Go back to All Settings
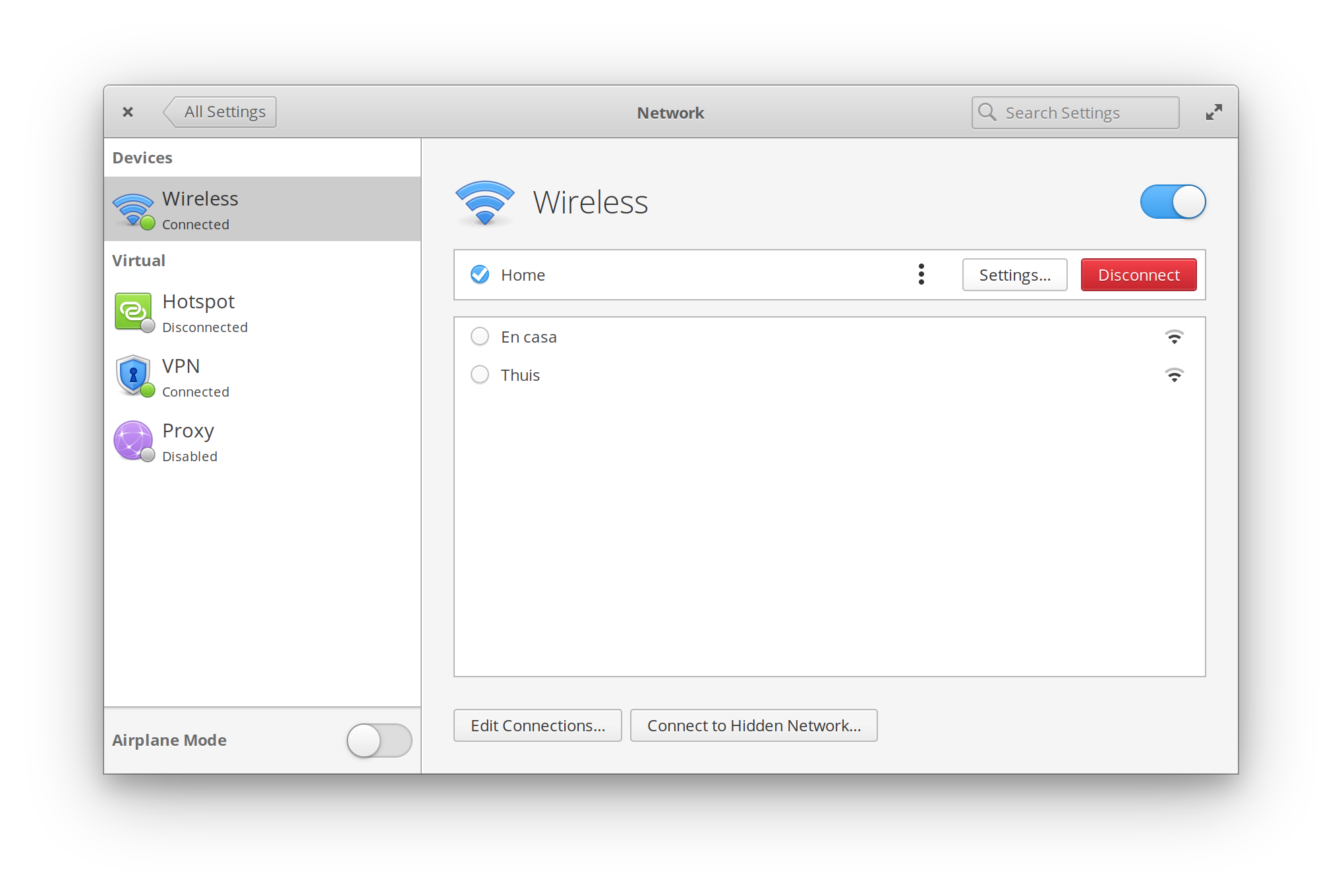 click(221, 112)
